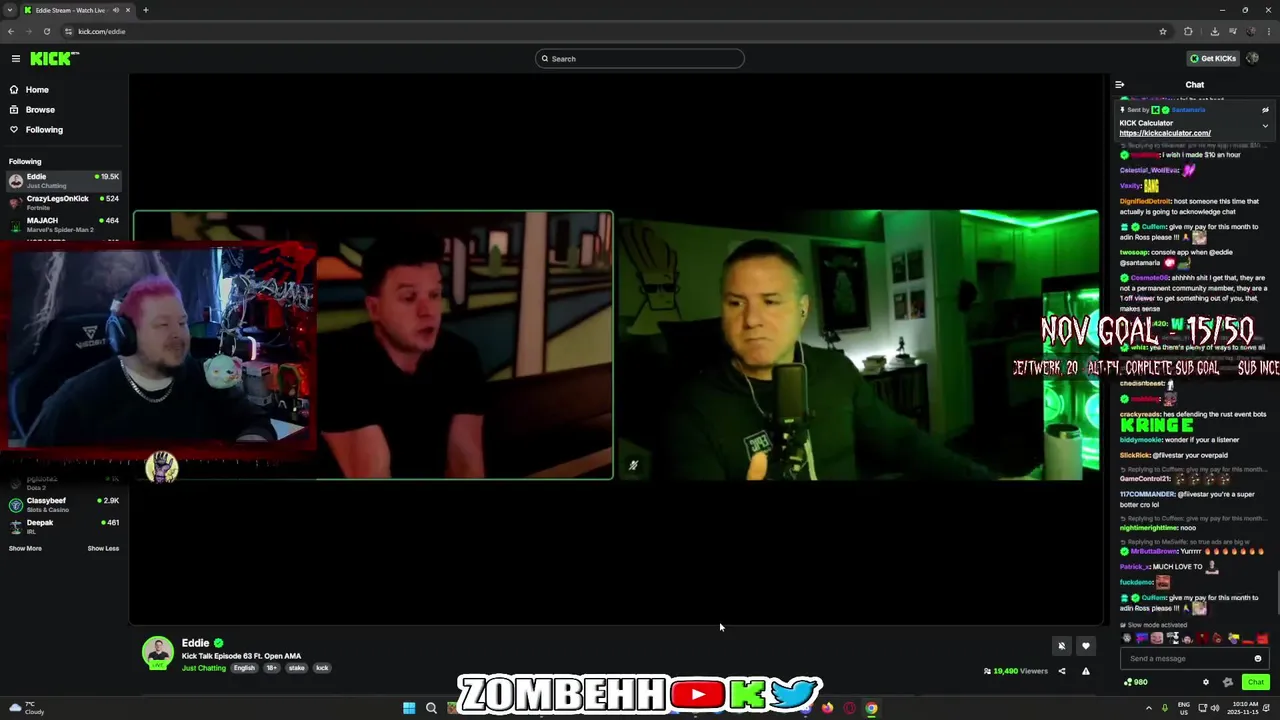Hide the pinned message

1265,110
